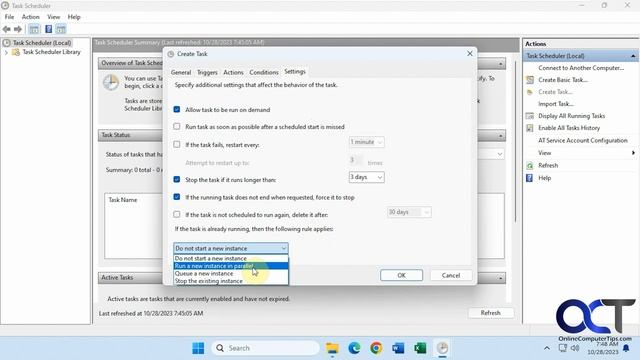This screenshot has height=360, width=640.
Task: Open the Action menu
Action: click(31, 17)
